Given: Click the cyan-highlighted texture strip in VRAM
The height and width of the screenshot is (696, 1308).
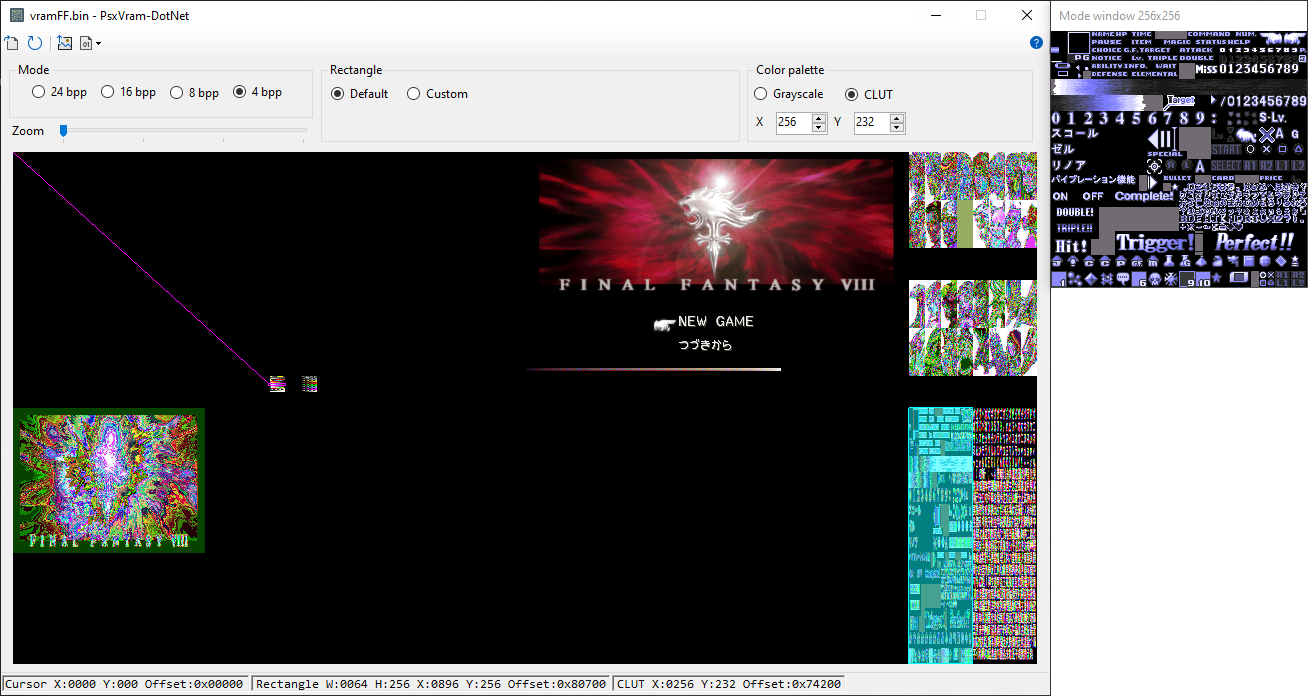Looking at the screenshot, I should pos(940,535).
